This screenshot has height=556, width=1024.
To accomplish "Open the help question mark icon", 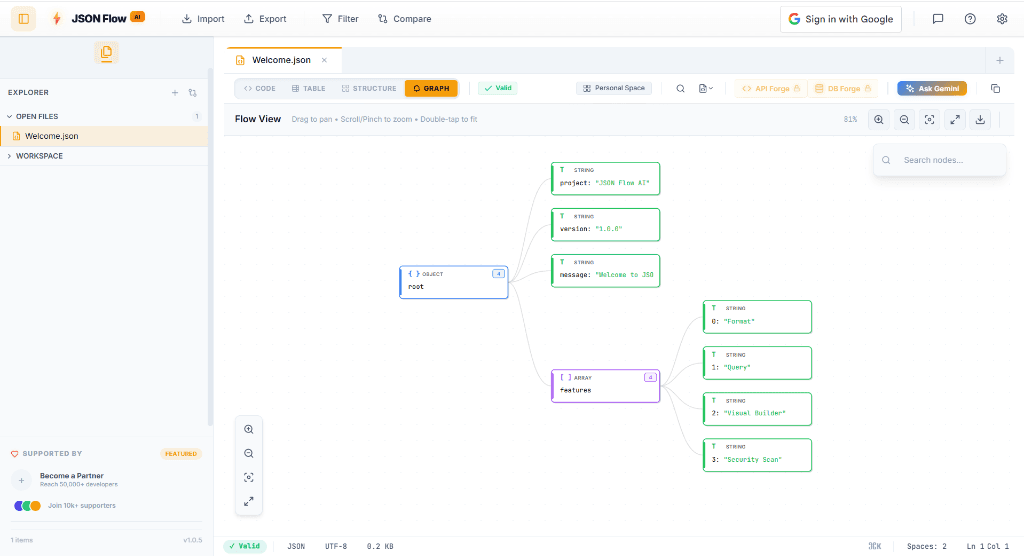I will click(970, 19).
